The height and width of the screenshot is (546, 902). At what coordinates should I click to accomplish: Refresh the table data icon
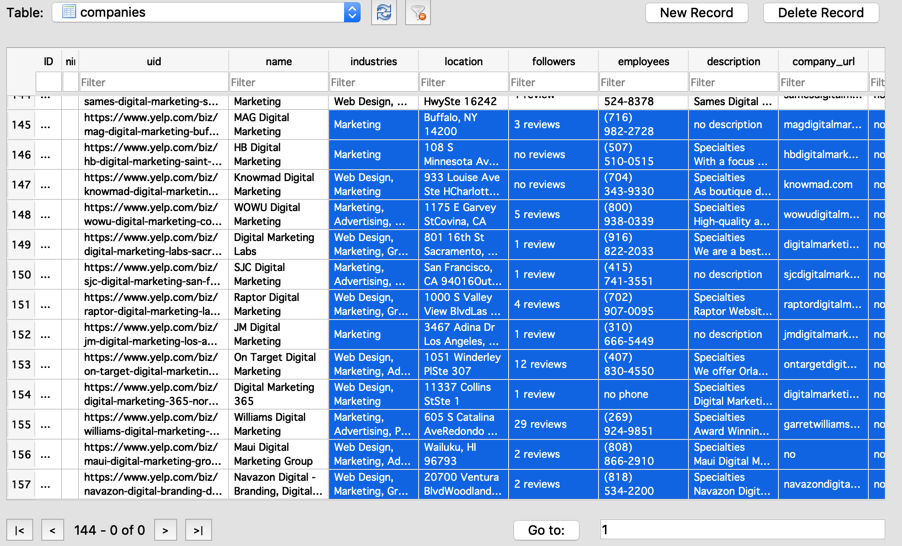tap(384, 13)
